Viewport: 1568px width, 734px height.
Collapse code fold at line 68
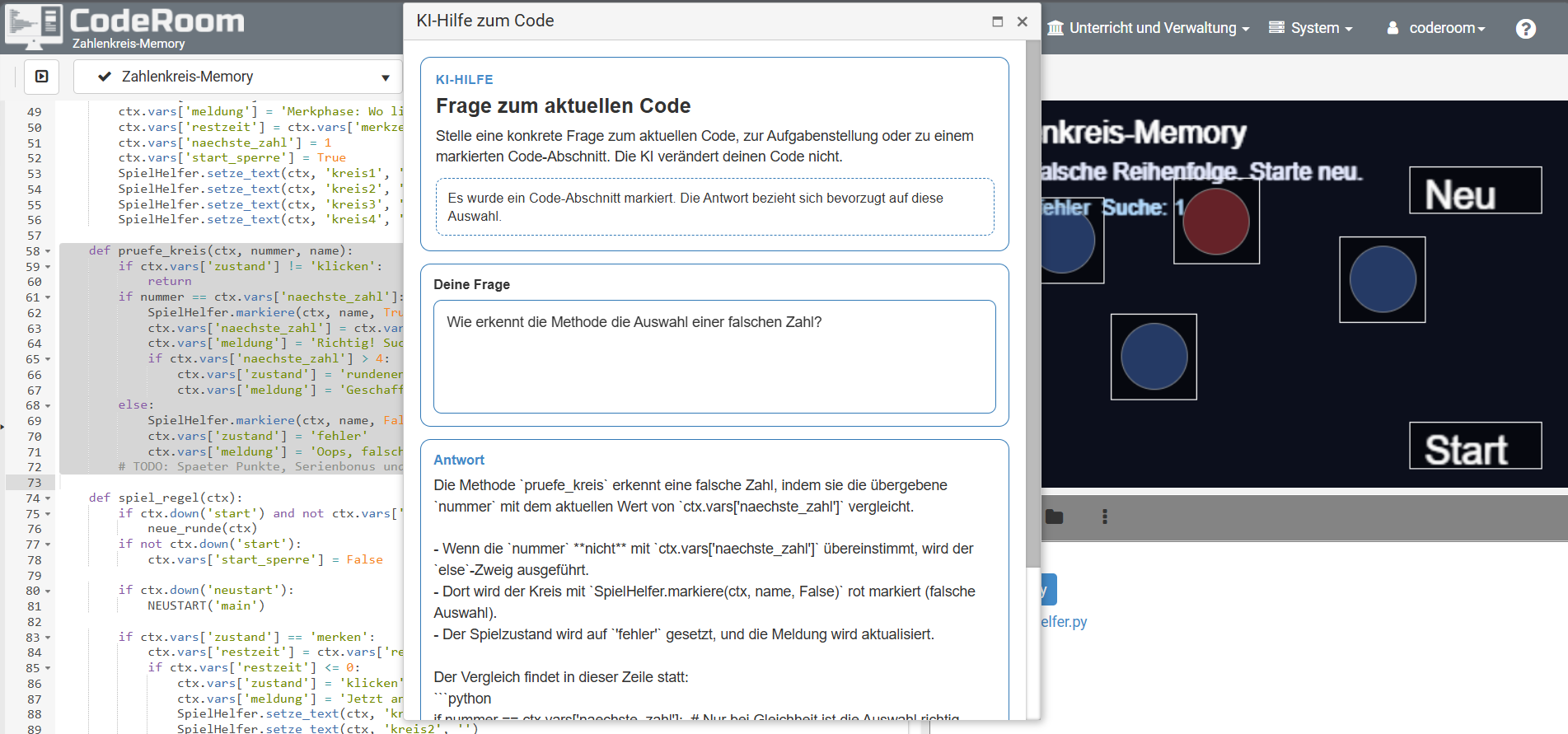pyautogui.click(x=48, y=406)
